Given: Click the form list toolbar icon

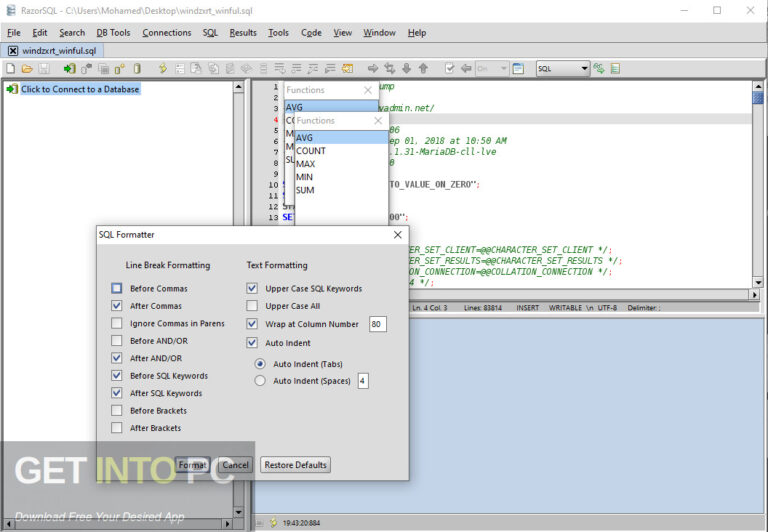Looking at the screenshot, I should click(180, 69).
